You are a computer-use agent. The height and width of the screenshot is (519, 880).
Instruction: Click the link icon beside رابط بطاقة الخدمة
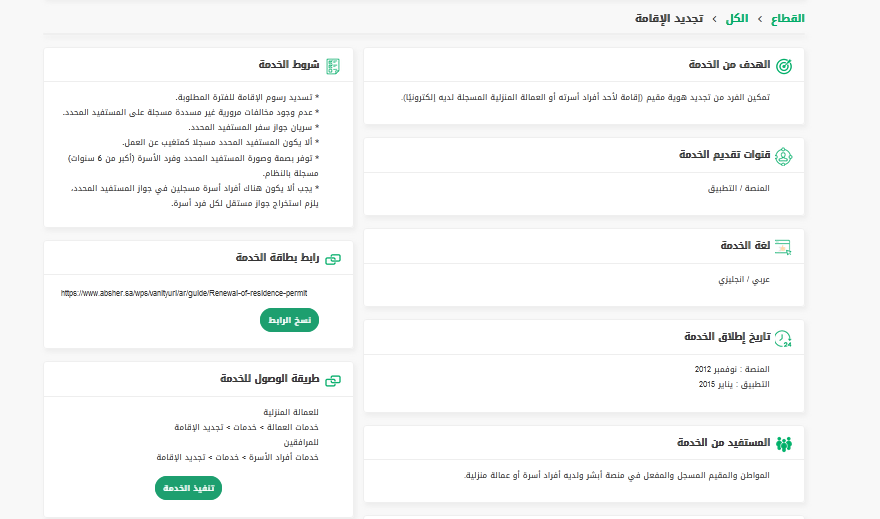tap(333, 258)
